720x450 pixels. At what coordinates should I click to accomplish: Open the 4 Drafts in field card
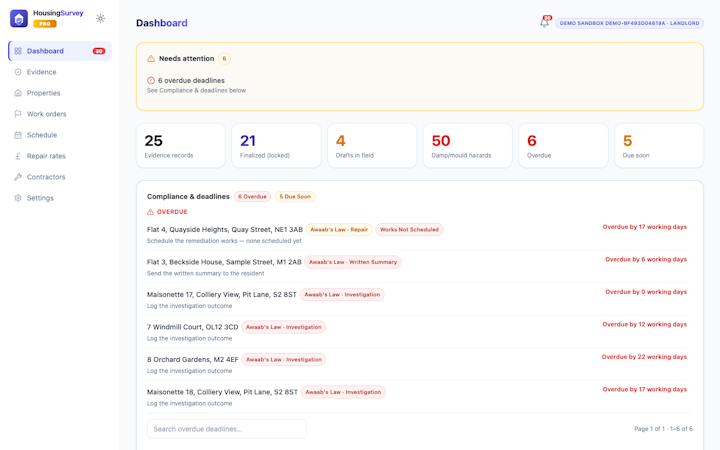372,146
